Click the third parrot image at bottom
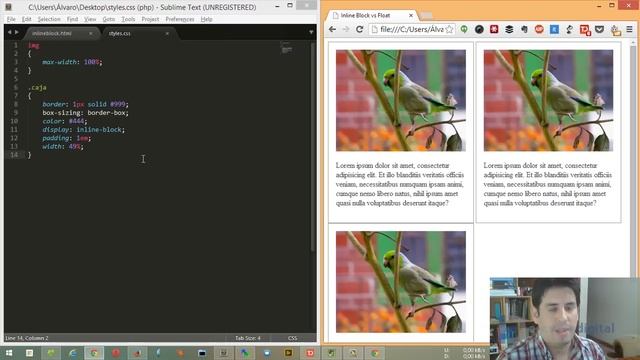 pyautogui.click(x=401, y=282)
